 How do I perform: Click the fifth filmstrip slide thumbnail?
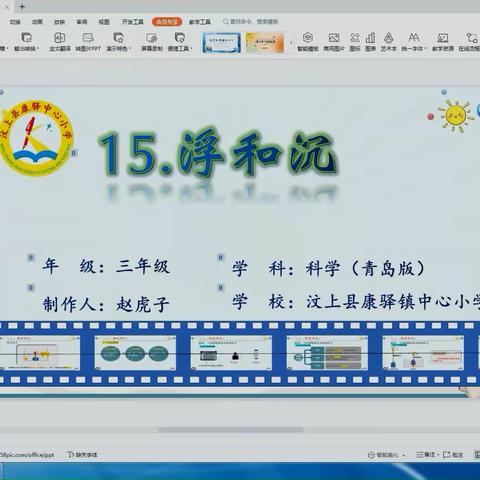(x=423, y=353)
